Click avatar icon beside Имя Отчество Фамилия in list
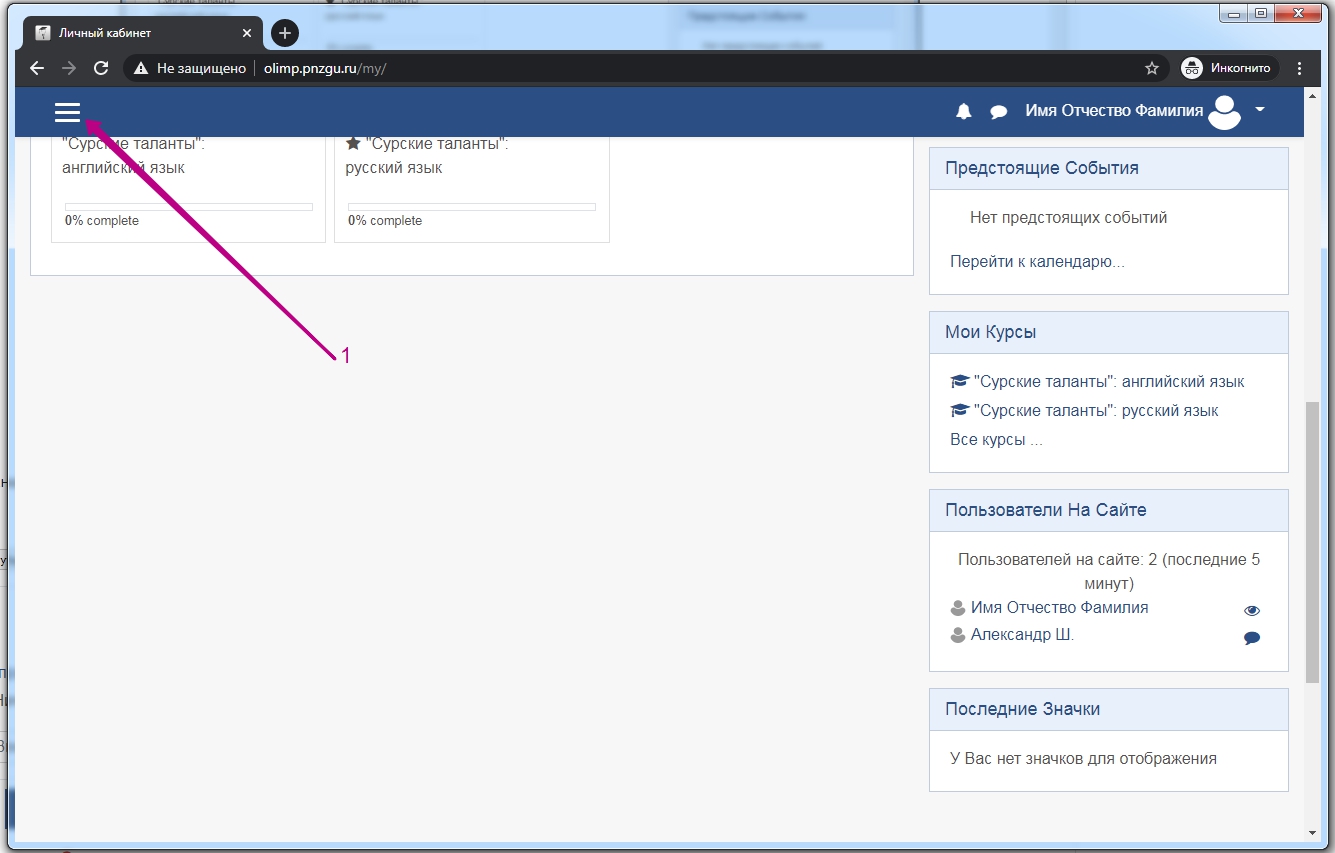The image size is (1335, 853). click(x=958, y=608)
